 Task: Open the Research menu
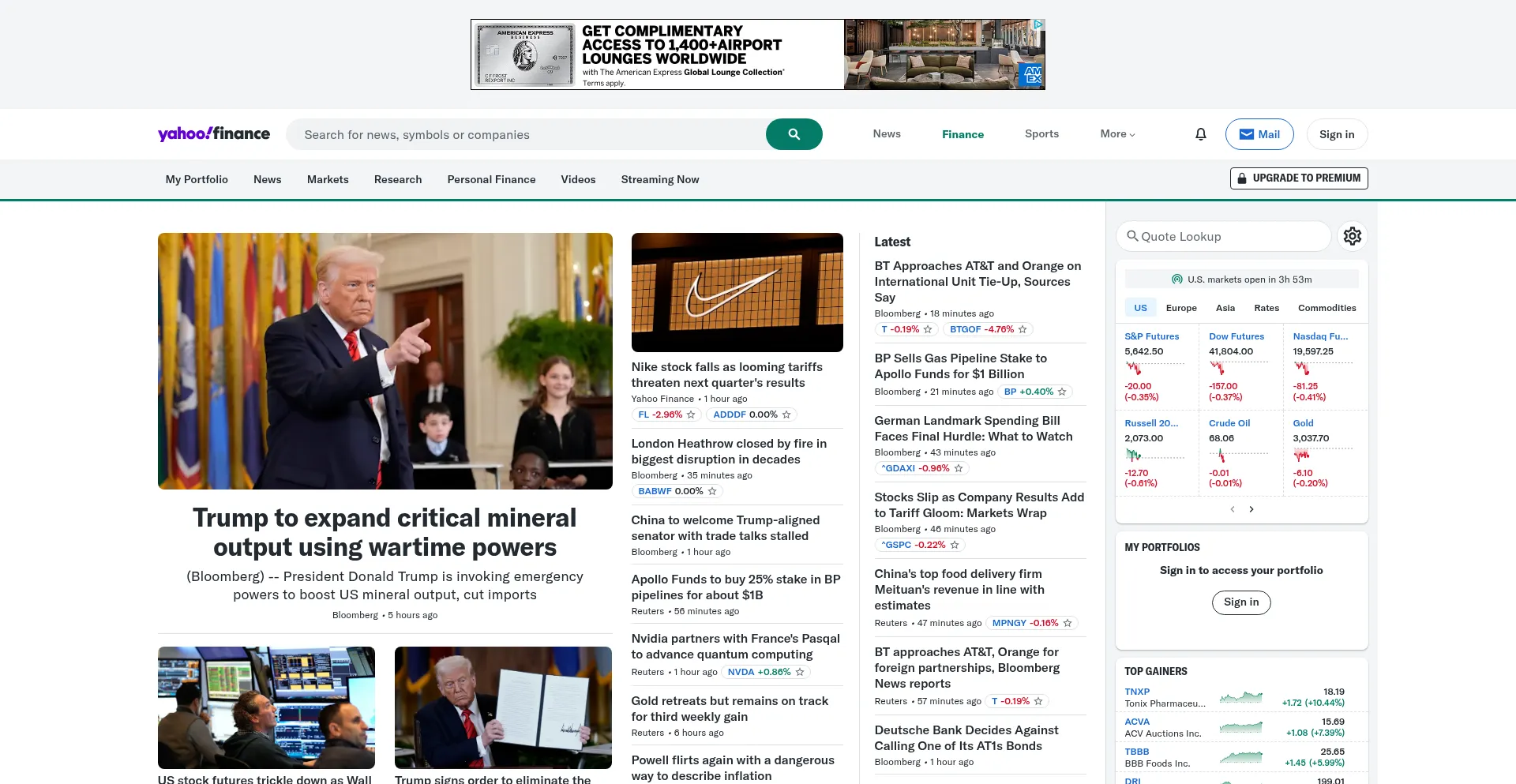398,179
